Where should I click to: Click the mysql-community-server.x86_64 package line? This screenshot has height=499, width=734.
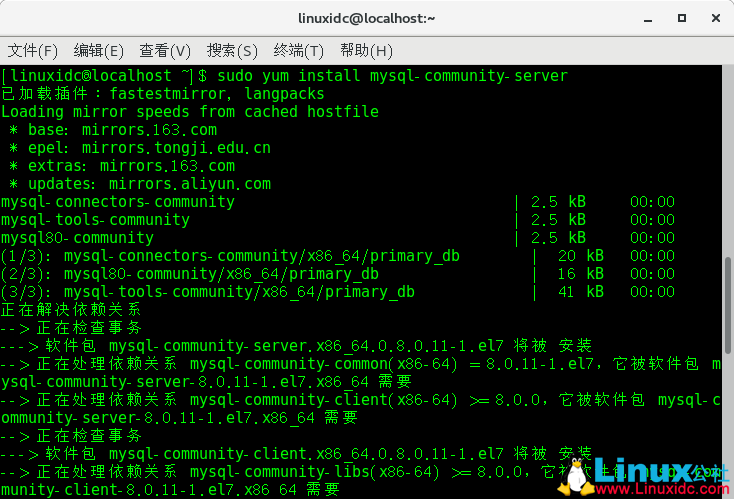(x=296, y=346)
